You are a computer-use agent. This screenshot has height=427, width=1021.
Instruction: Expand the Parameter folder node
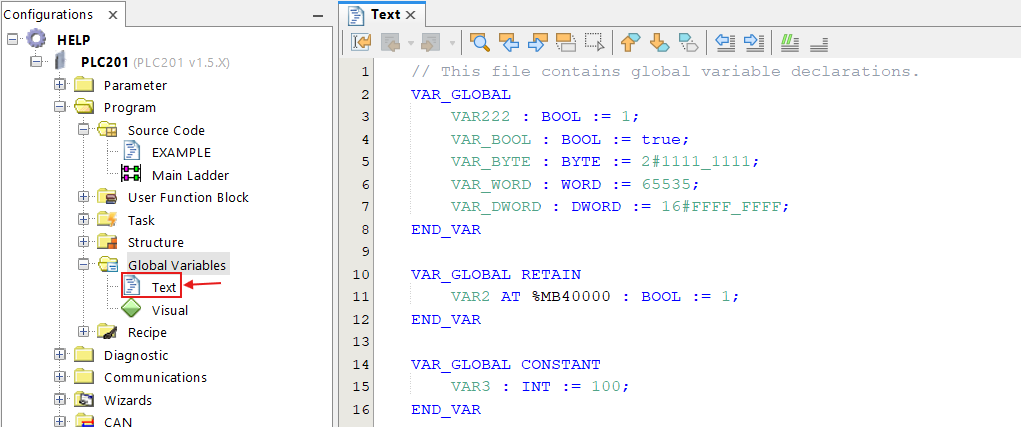coord(60,85)
